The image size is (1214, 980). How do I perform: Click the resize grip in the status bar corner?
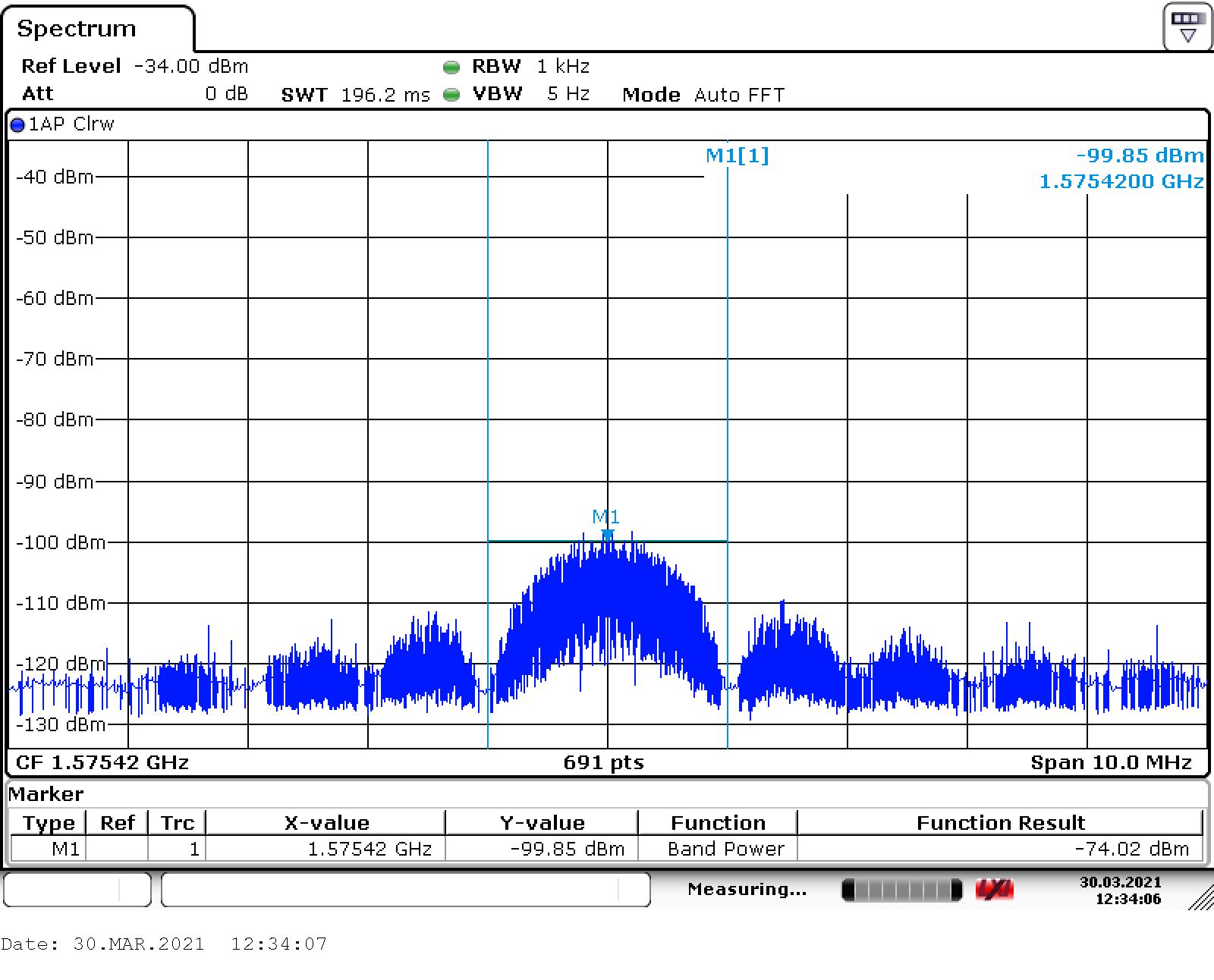coord(1200,898)
